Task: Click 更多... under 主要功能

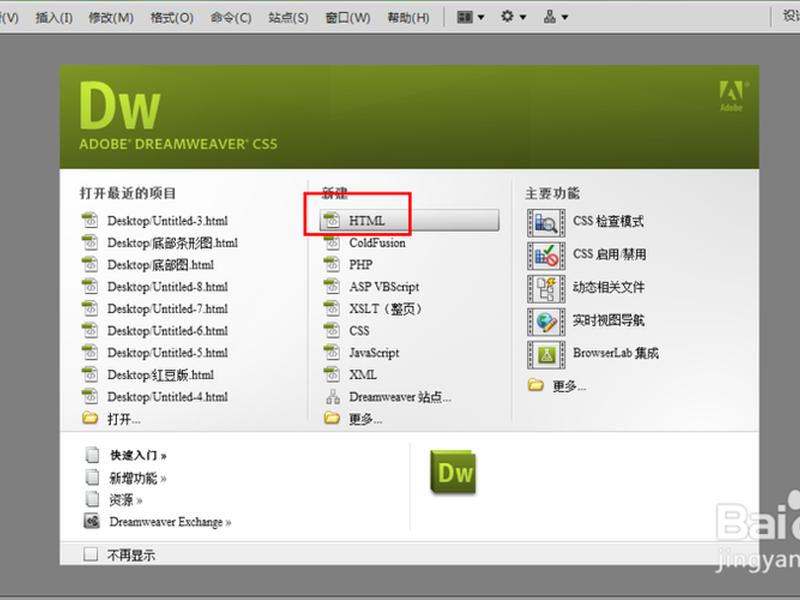Action: (x=569, y=386)
